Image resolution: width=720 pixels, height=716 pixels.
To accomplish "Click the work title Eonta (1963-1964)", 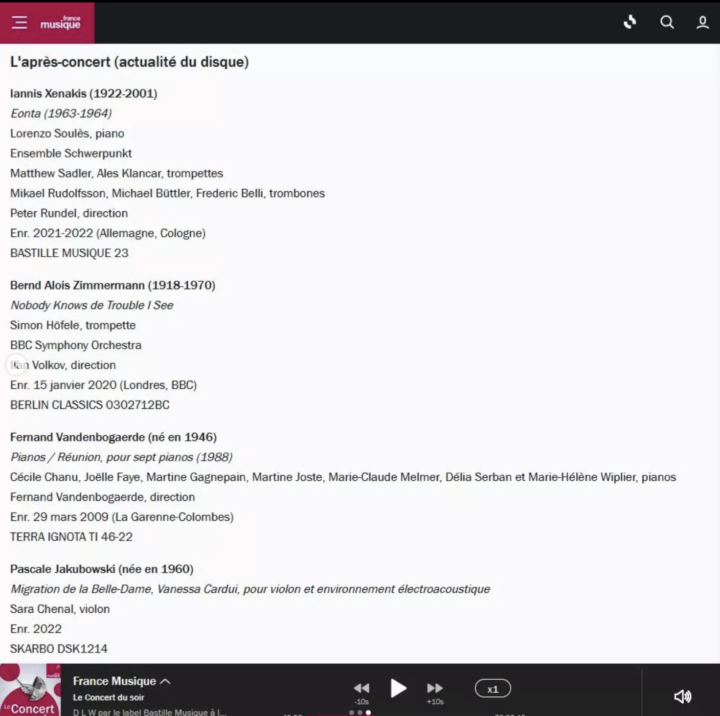I will [x=61, y=113].
